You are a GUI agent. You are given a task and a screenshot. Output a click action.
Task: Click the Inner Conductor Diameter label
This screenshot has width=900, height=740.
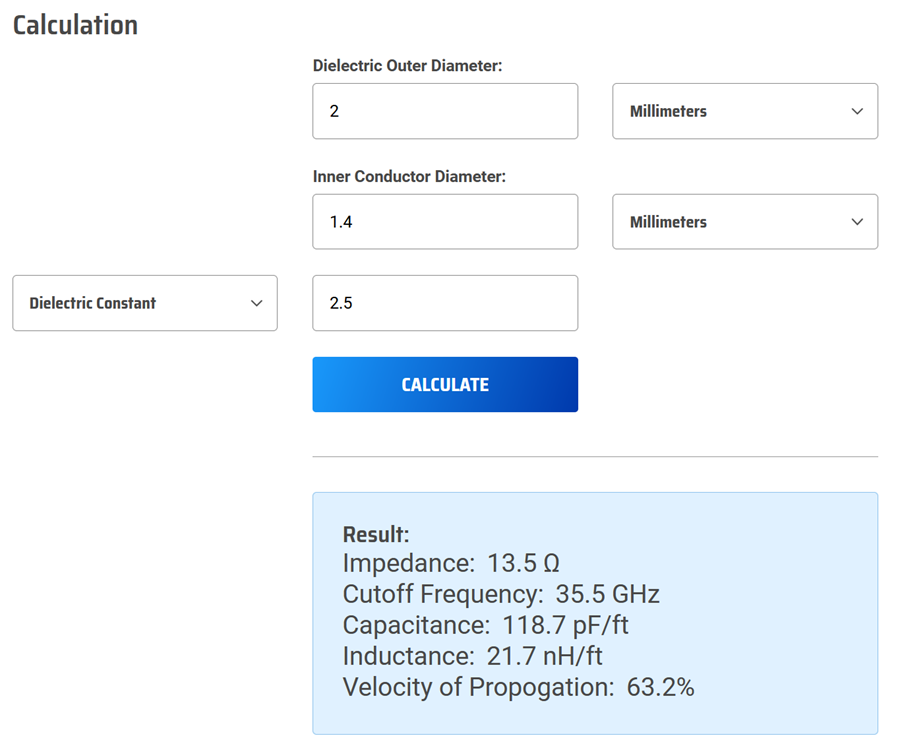coord(409,176)
